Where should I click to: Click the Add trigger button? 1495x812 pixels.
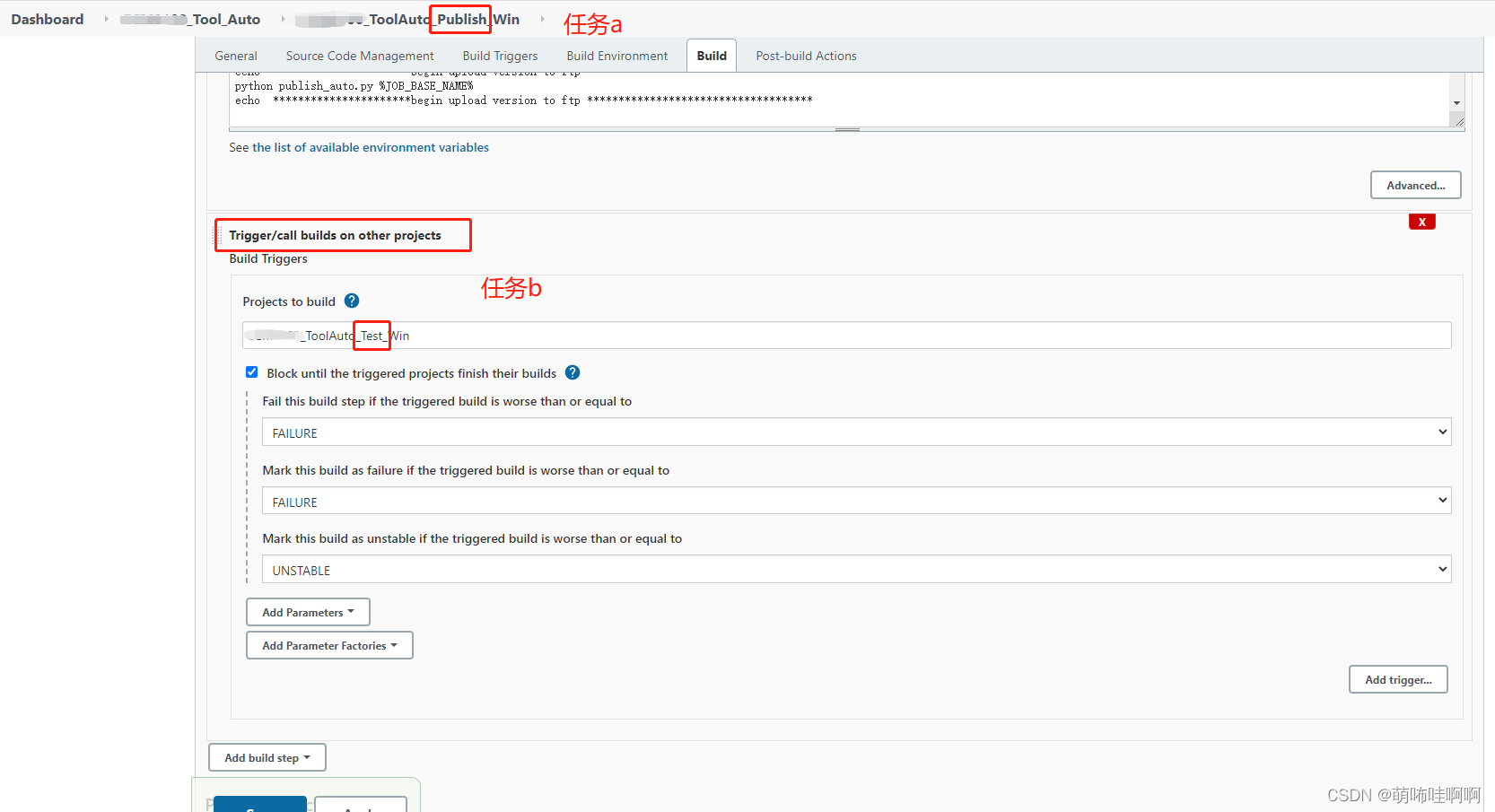coord(1397,679)
